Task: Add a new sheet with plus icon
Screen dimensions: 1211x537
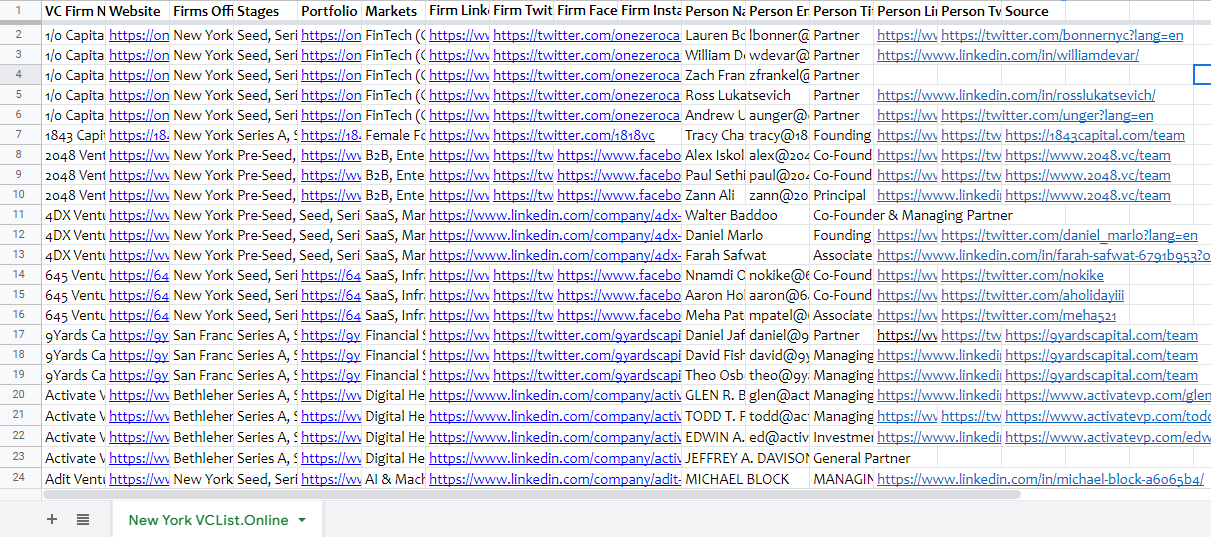Action: (52, 520)
